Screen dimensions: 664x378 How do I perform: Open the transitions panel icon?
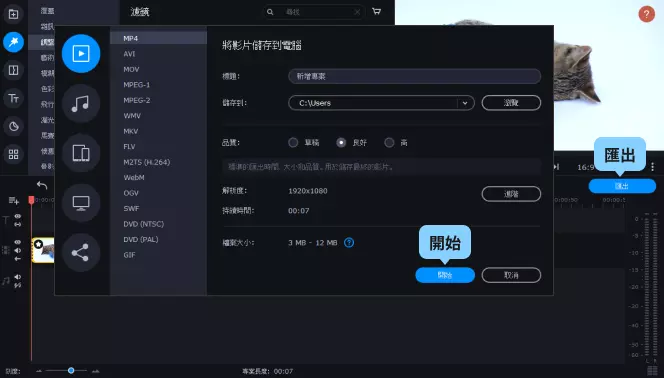(14, 70)
